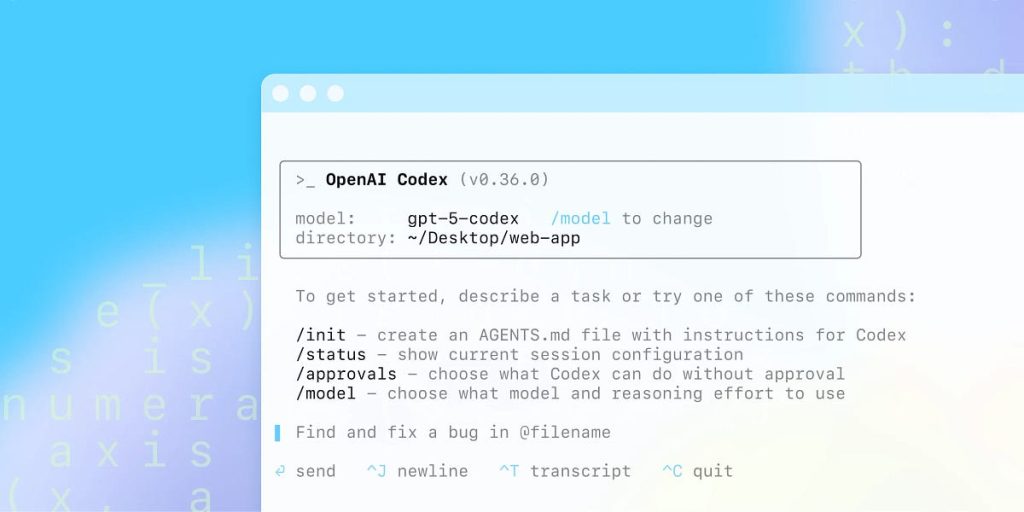
Task: Click the gpt-5-codex model name
Action: 463,219
